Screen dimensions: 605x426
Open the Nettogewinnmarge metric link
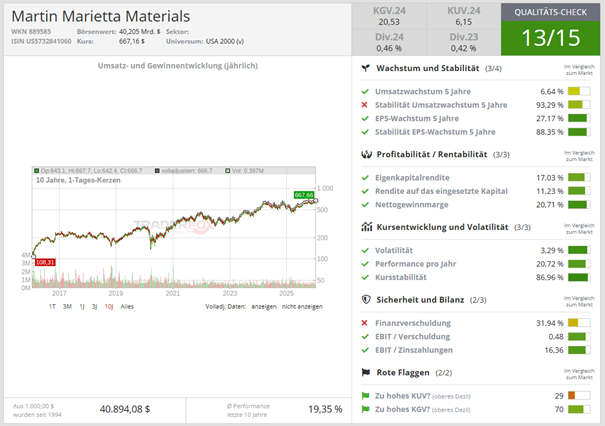point(416,203)
